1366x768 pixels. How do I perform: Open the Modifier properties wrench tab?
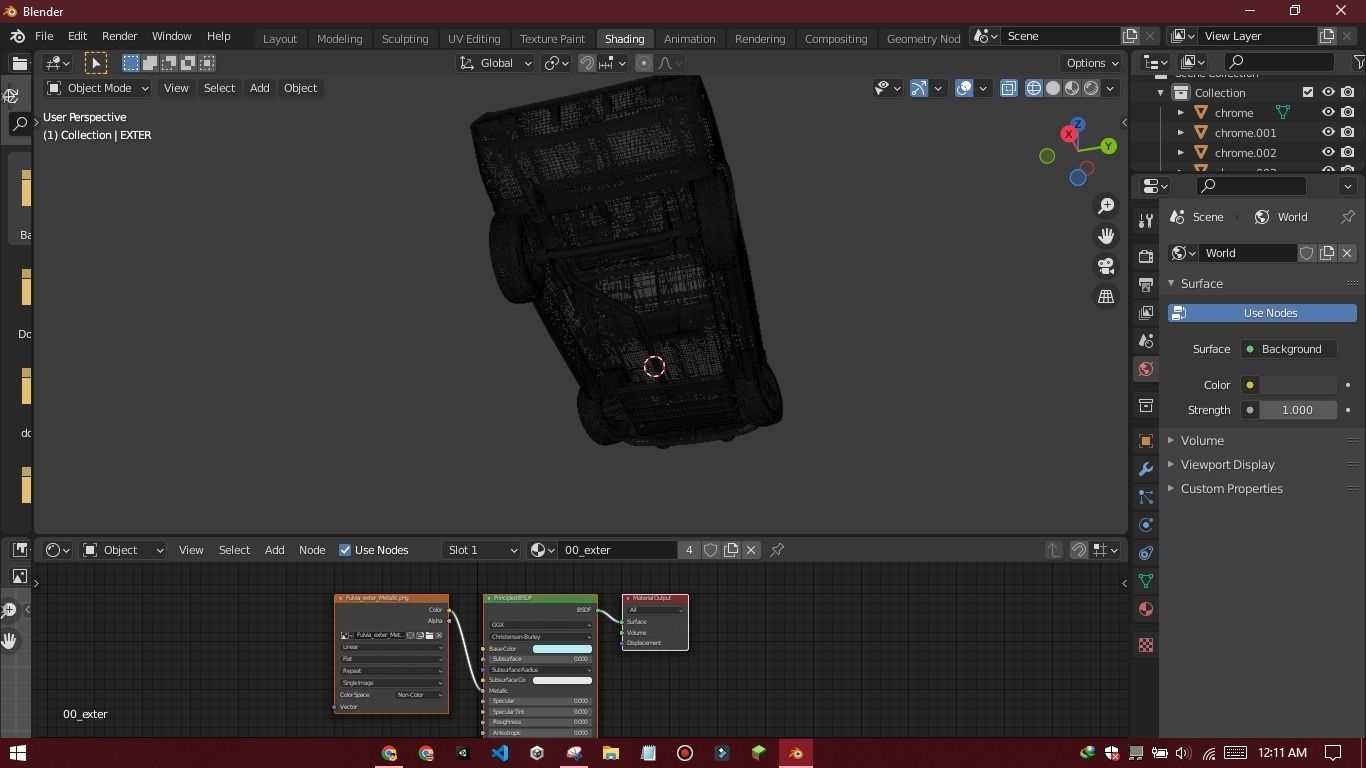click(1146, 469)
